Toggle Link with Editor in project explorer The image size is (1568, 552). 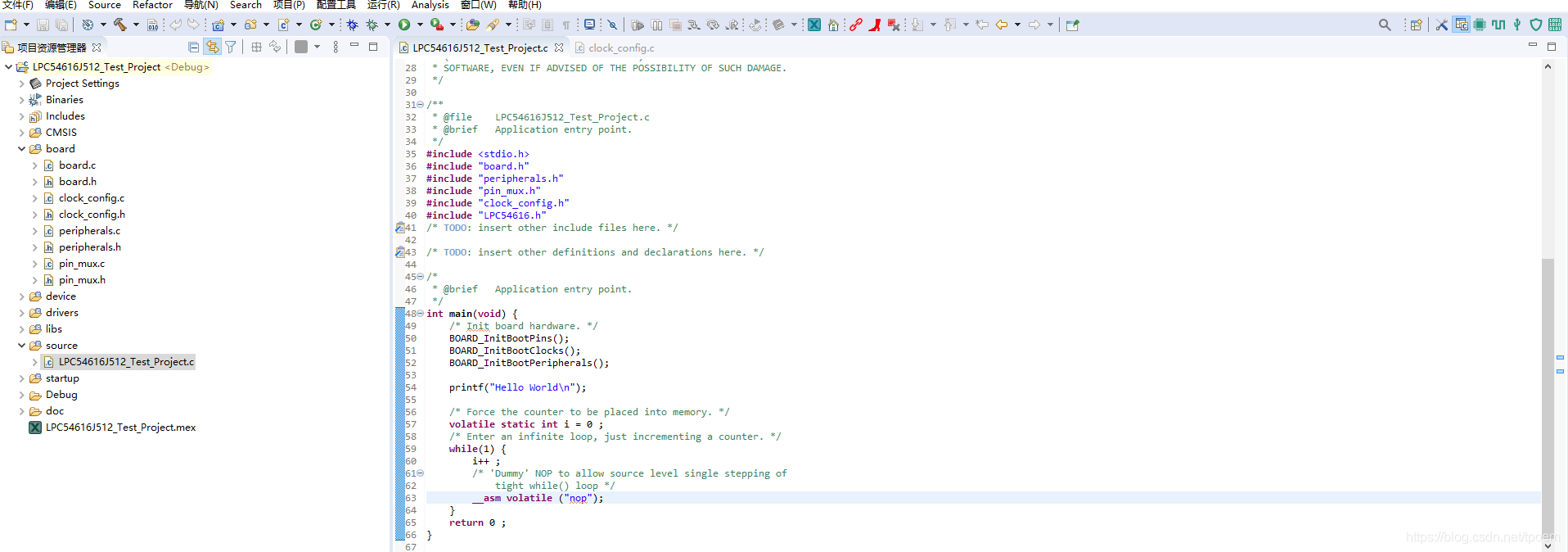coord(213,47)
